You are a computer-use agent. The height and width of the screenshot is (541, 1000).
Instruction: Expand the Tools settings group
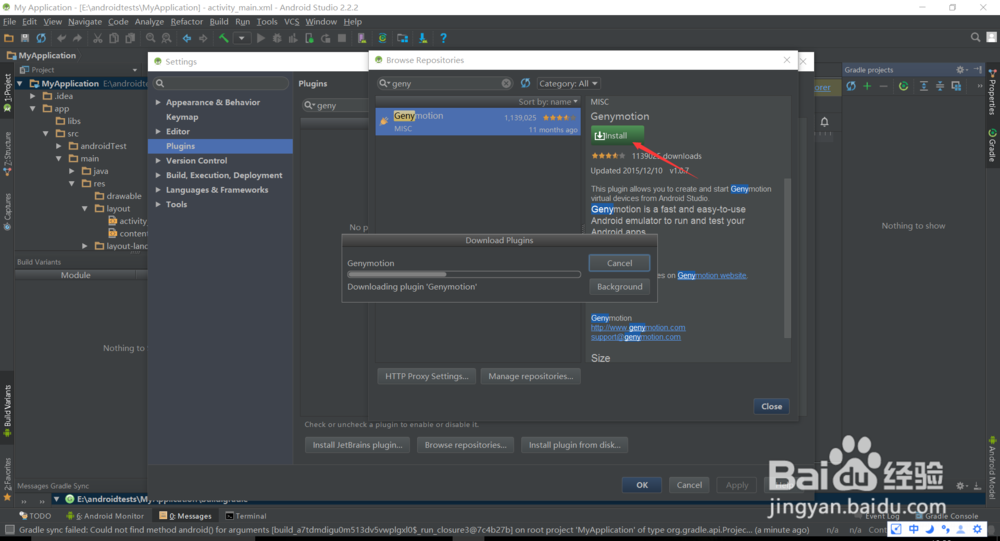[x=158, y=204]
